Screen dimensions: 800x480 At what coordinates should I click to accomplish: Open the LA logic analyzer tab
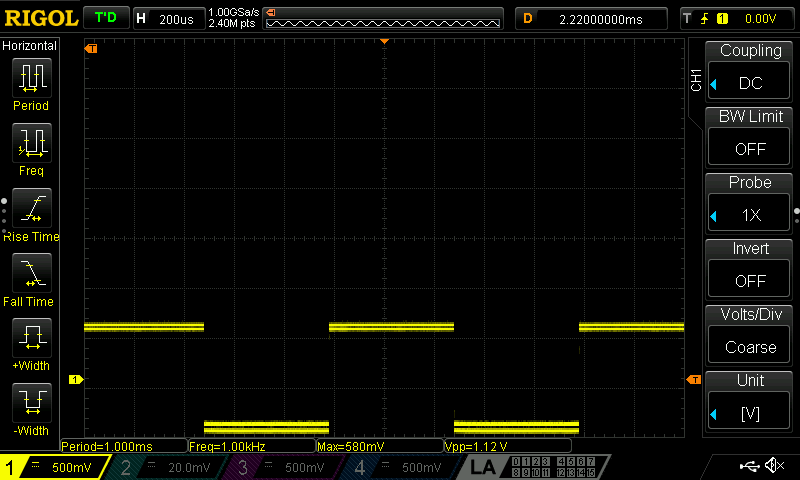[x=483, y=467]
